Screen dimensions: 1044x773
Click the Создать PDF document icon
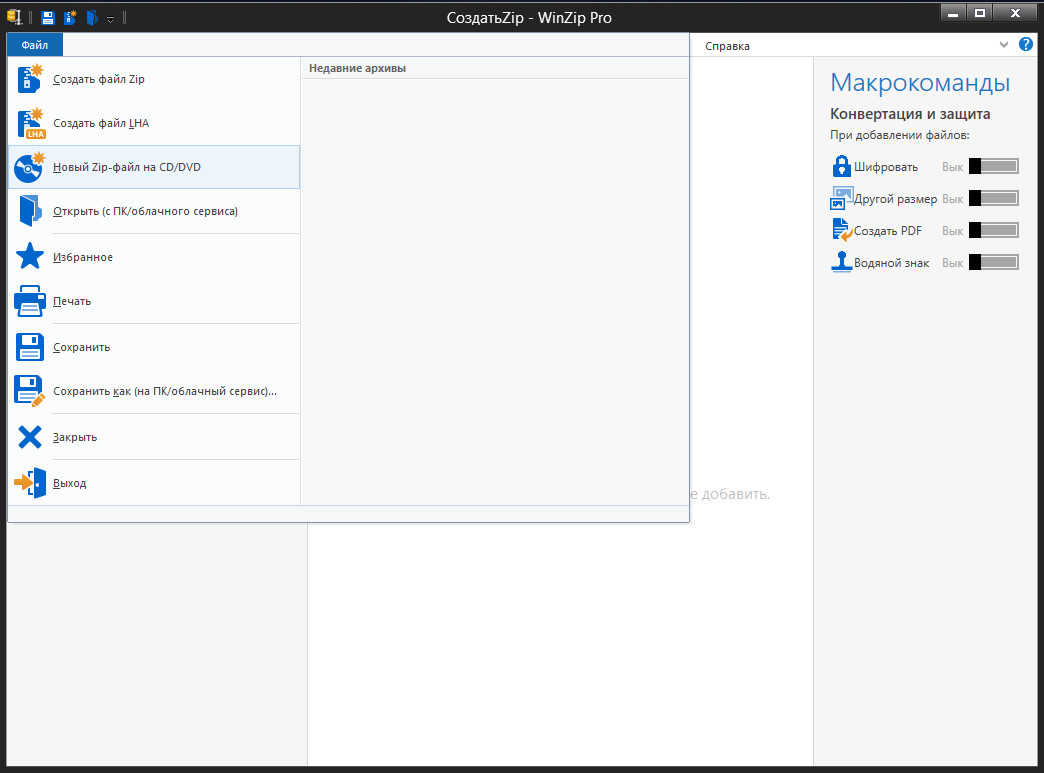pos(842,230)
